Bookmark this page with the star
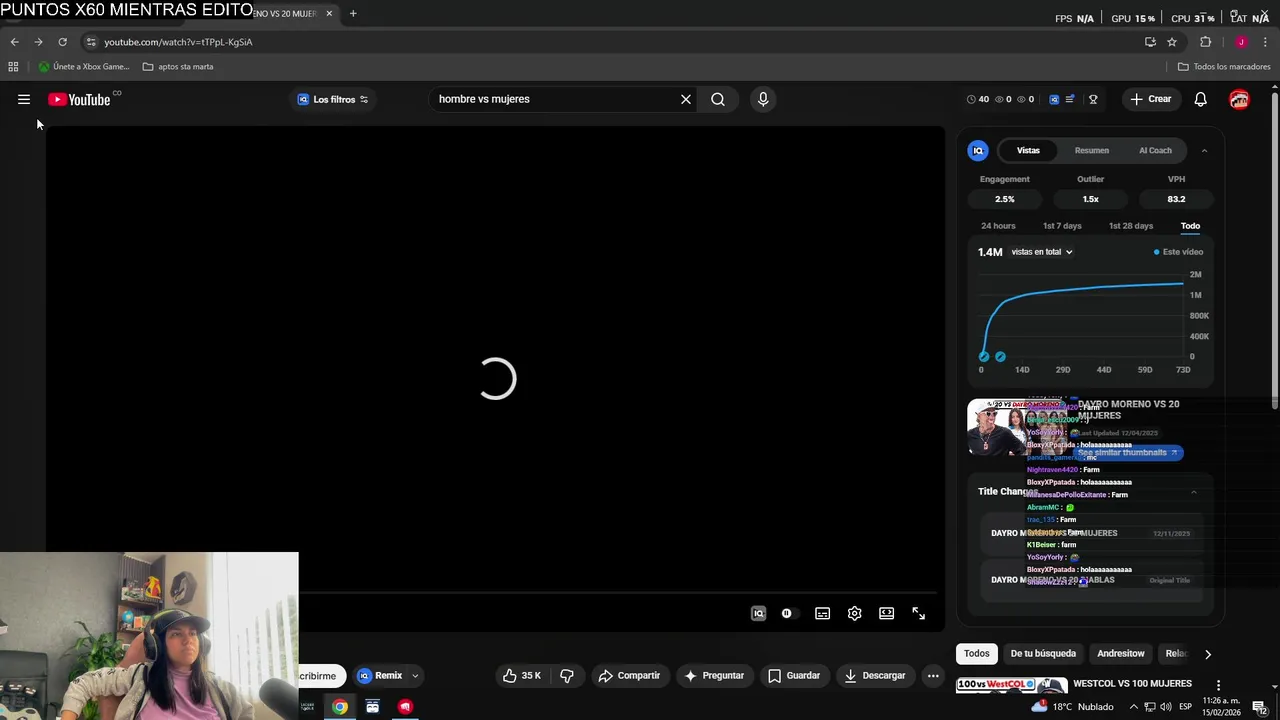 coord(1172,42)
